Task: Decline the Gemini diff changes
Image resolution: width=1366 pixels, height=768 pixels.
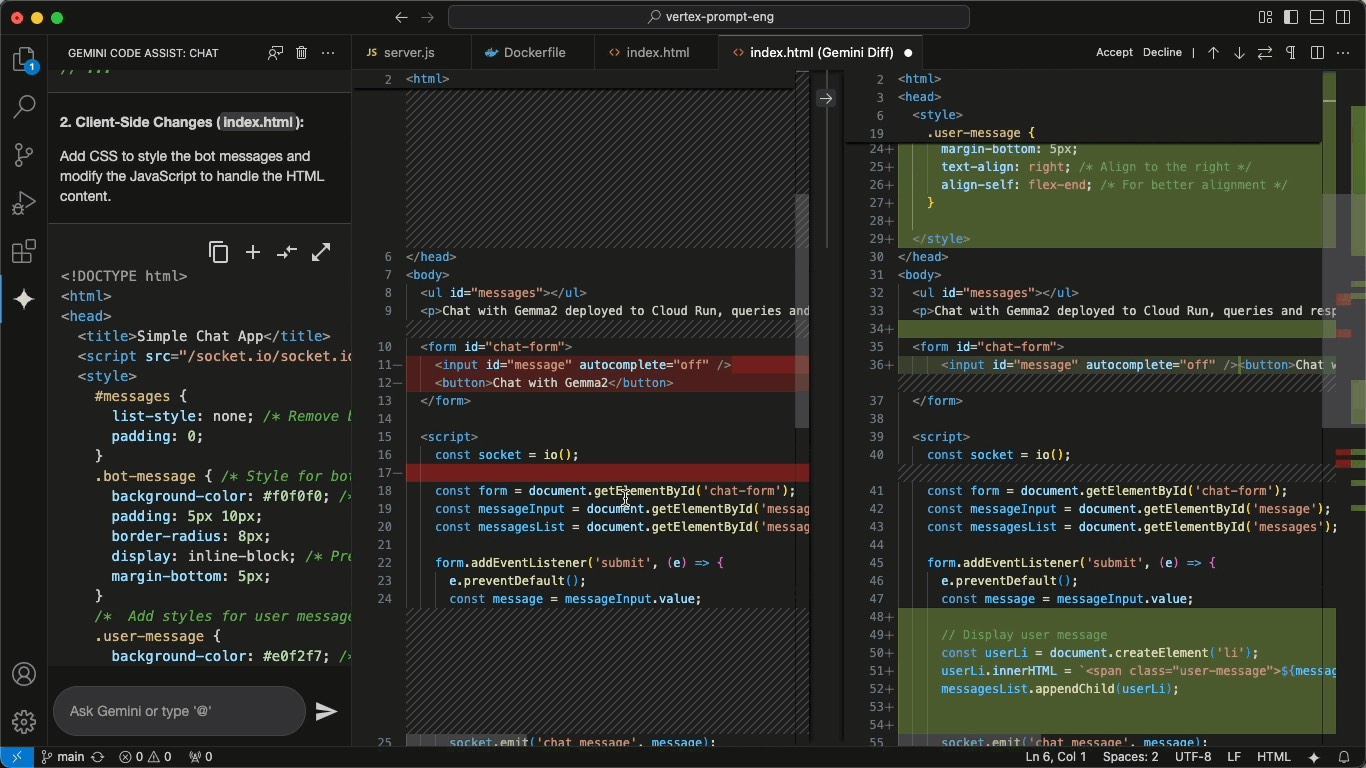Action: click(1162, 53)
